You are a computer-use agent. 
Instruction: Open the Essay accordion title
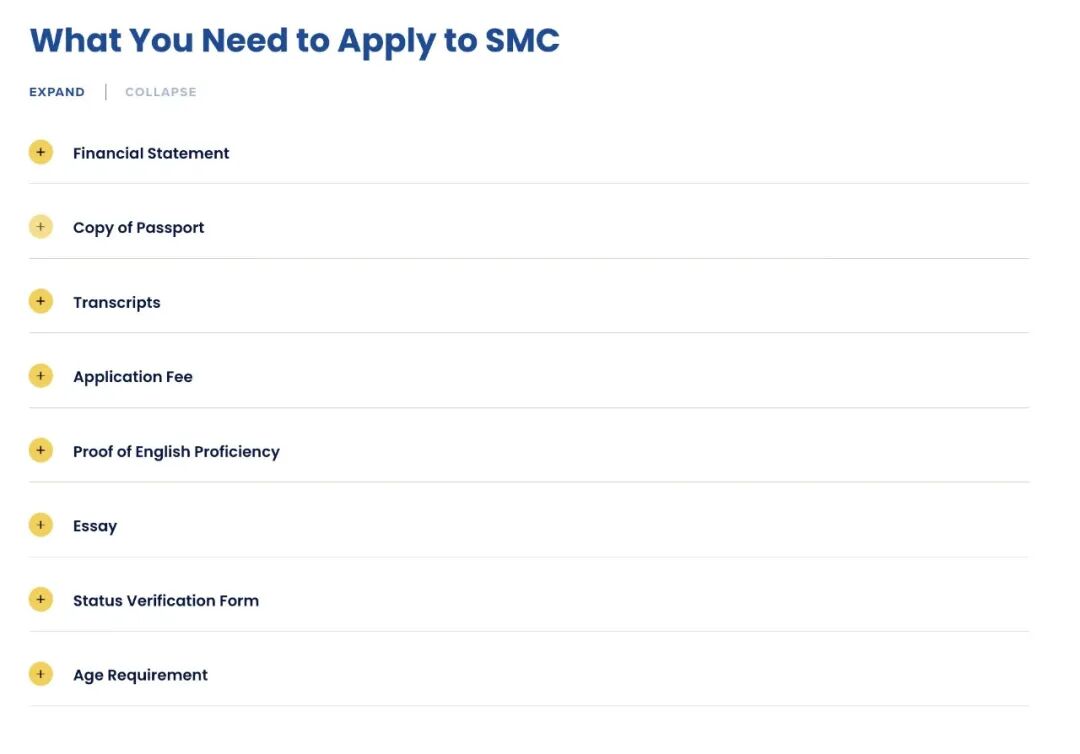tap(95, 526)
